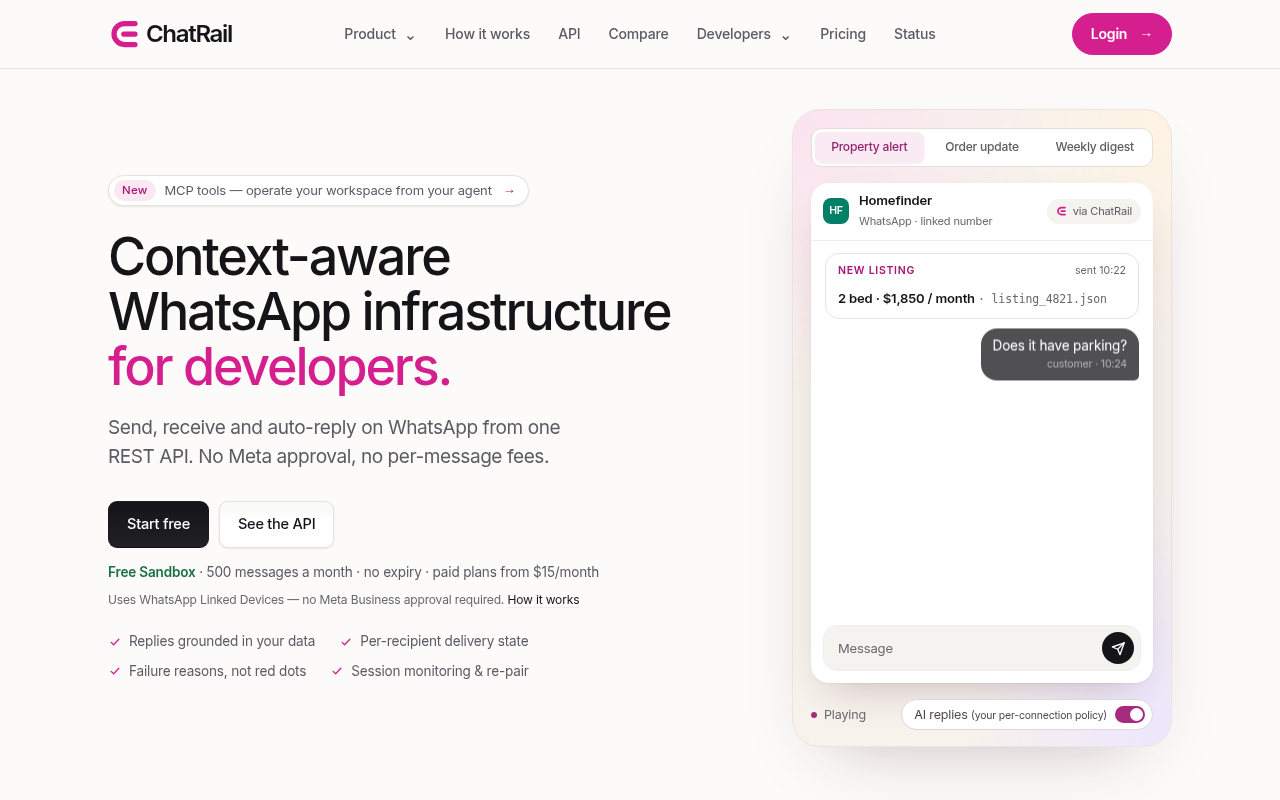Click the Playing status indicator
This screenshot has height=800, width=1280.
pyautogui.click(x=838, y=715)
